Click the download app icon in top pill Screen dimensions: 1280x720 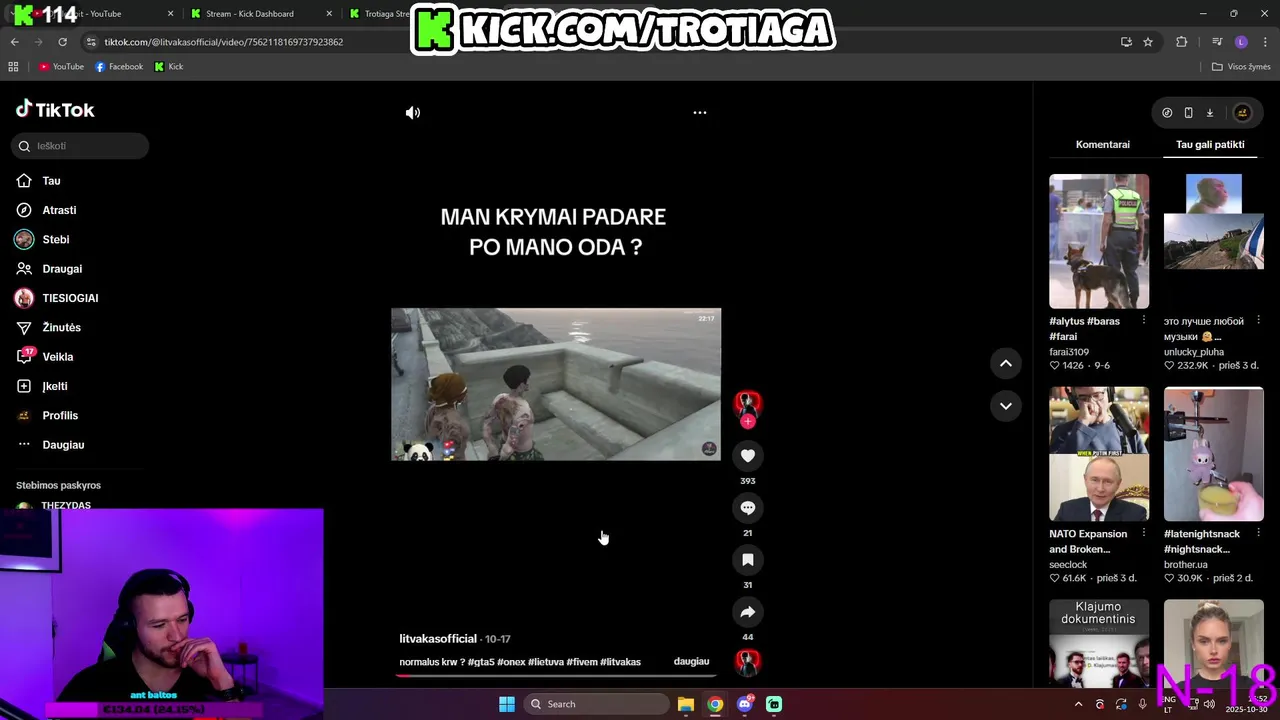click(x=1209, y=113)
